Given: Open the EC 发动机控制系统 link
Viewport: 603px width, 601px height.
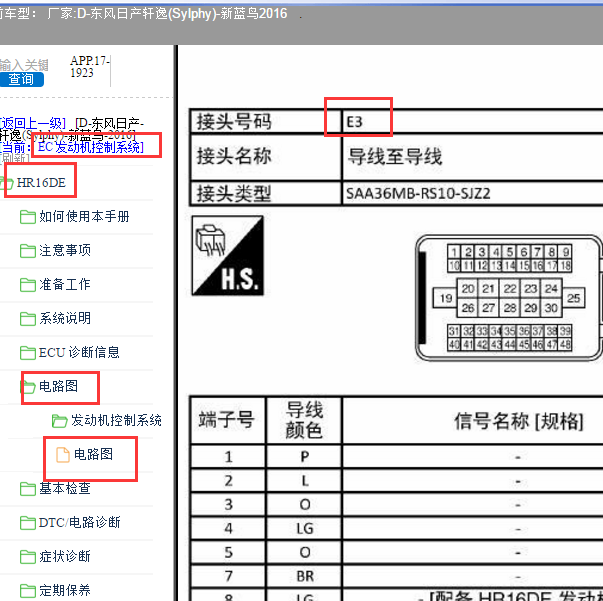Looking at the screenshot, I should point(91,147).
